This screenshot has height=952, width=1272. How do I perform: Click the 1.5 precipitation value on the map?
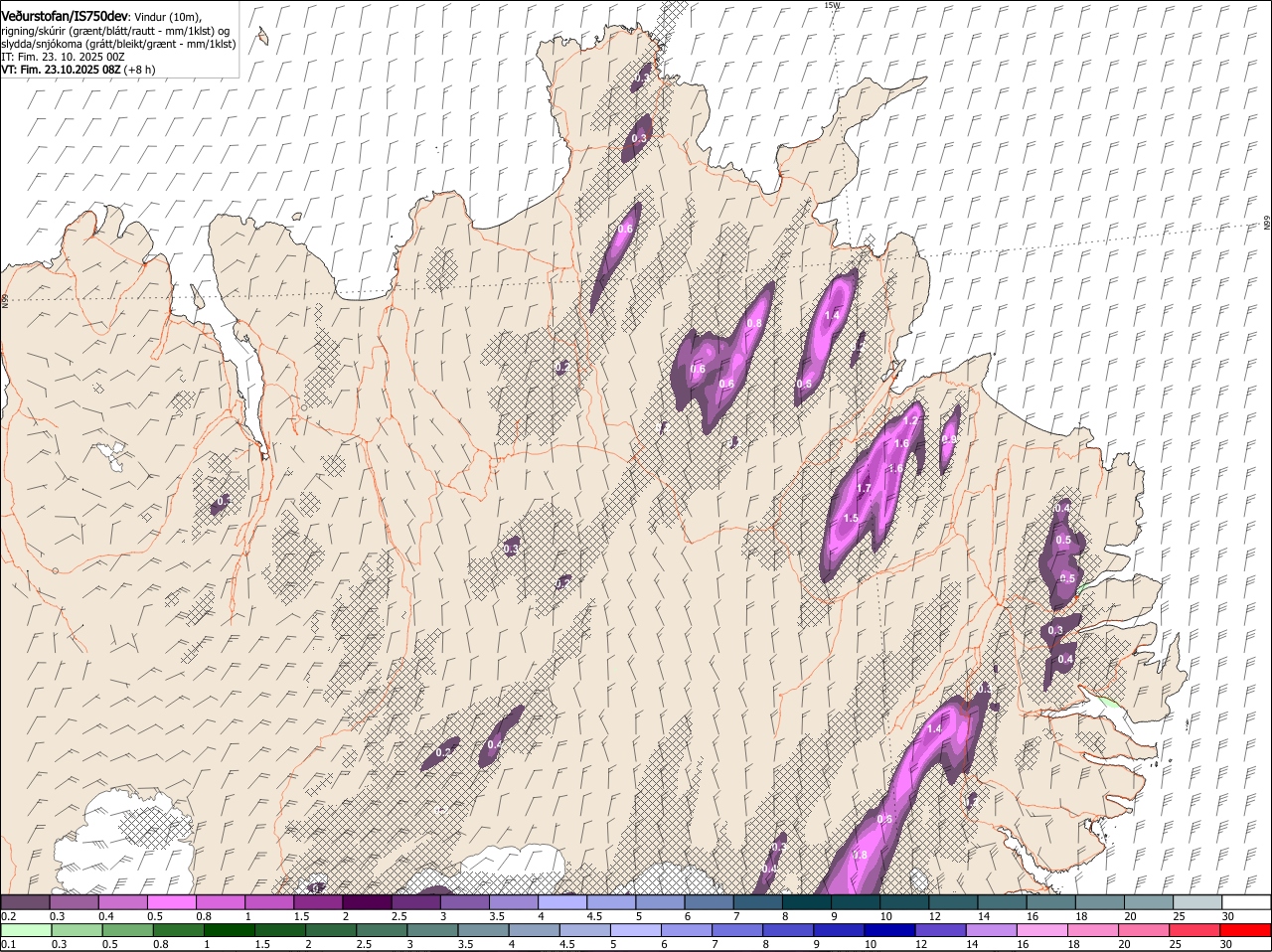[x=851, y=518]
